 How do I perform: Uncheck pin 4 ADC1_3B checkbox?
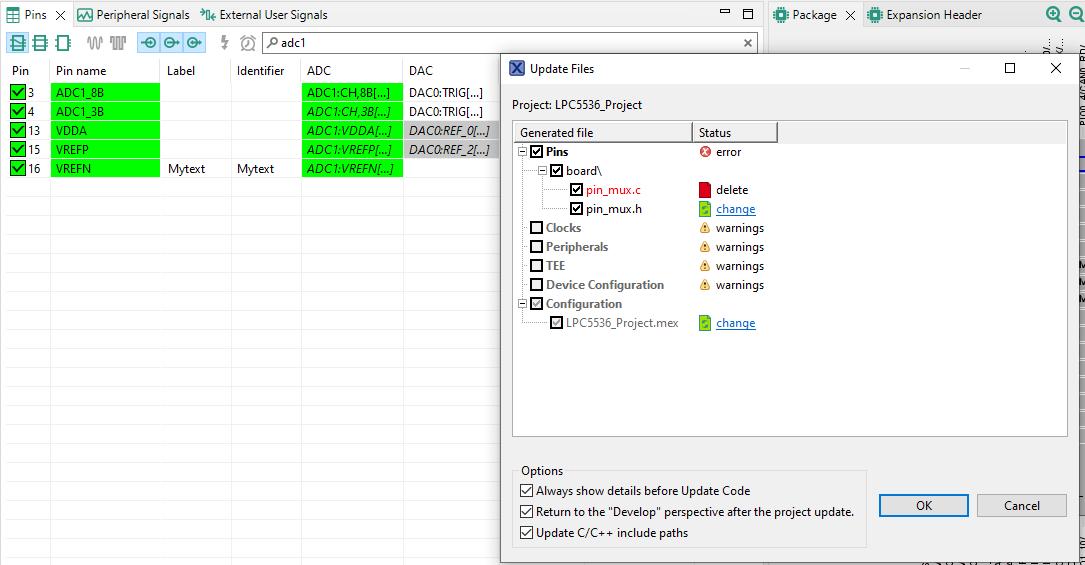click(x=18, y=111)
